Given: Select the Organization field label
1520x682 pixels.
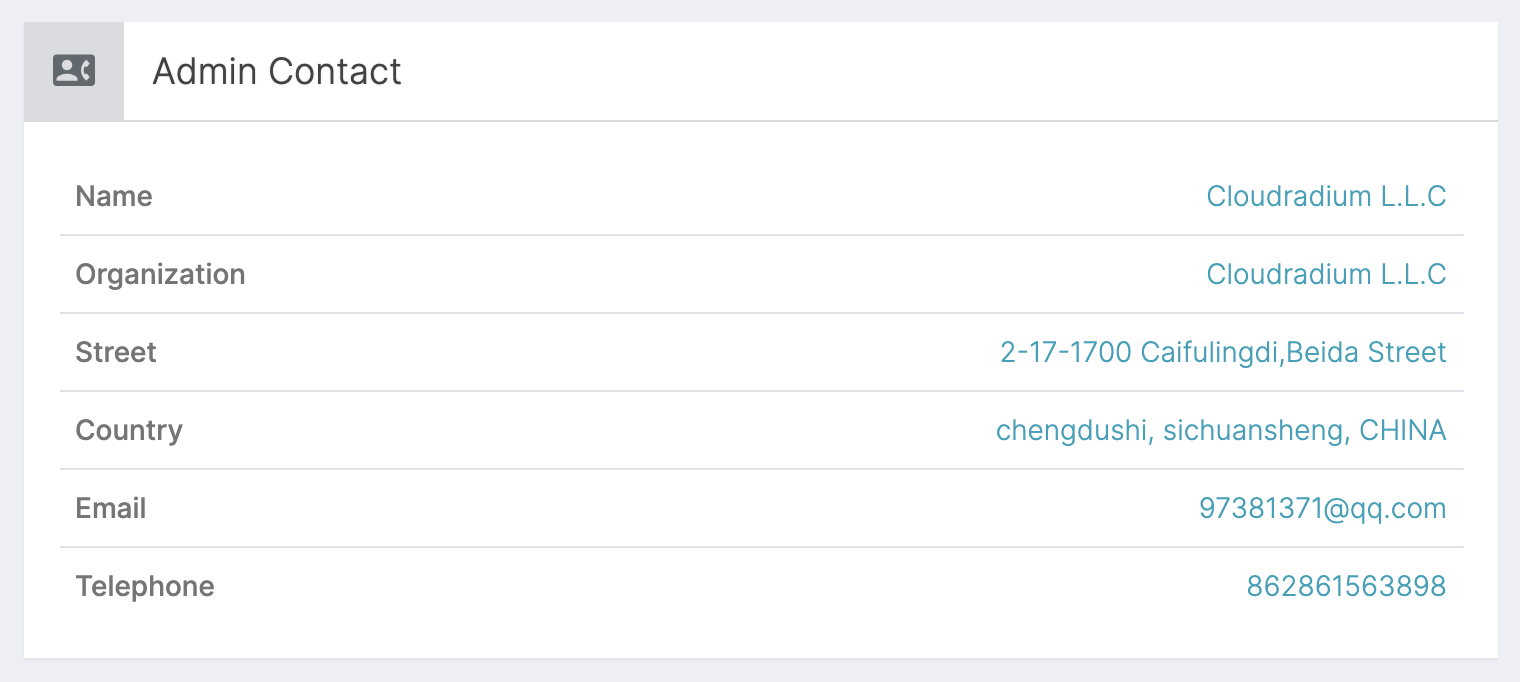Looking at the screenshot, I should (x=160, y=274).
